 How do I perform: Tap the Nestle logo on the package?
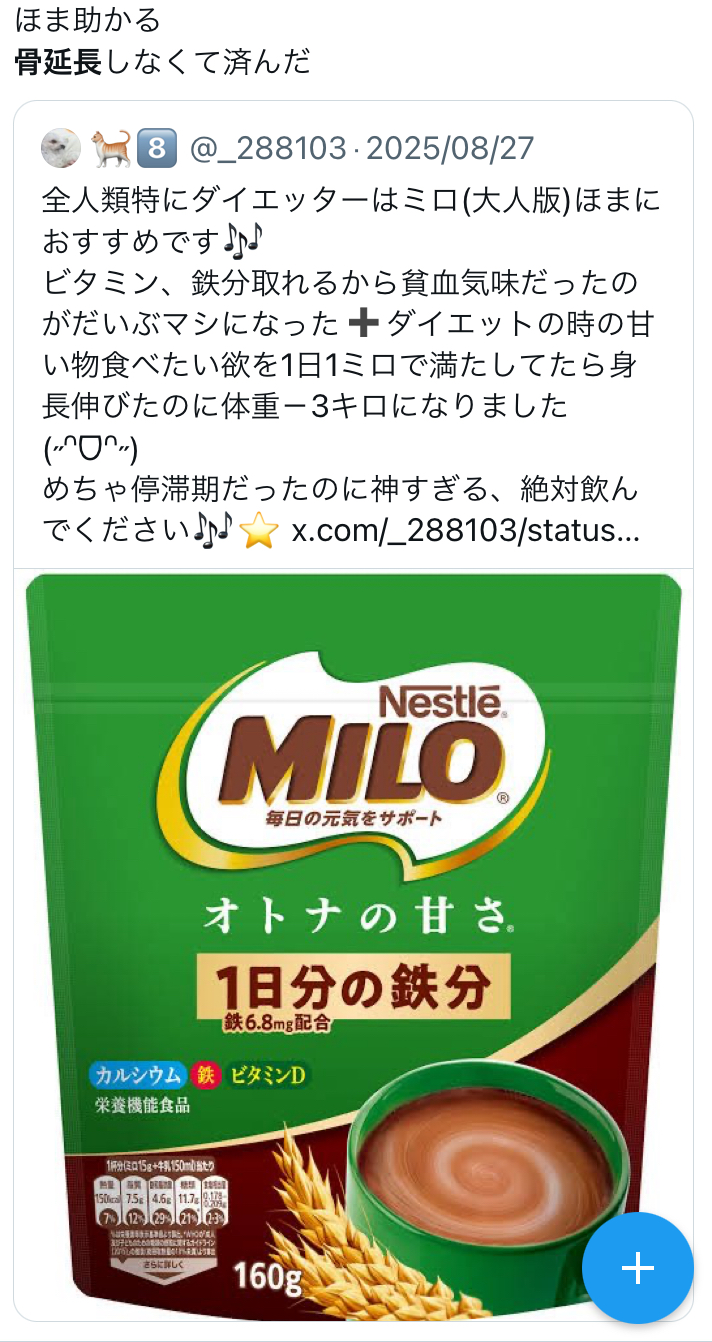(x=439, y=700)
